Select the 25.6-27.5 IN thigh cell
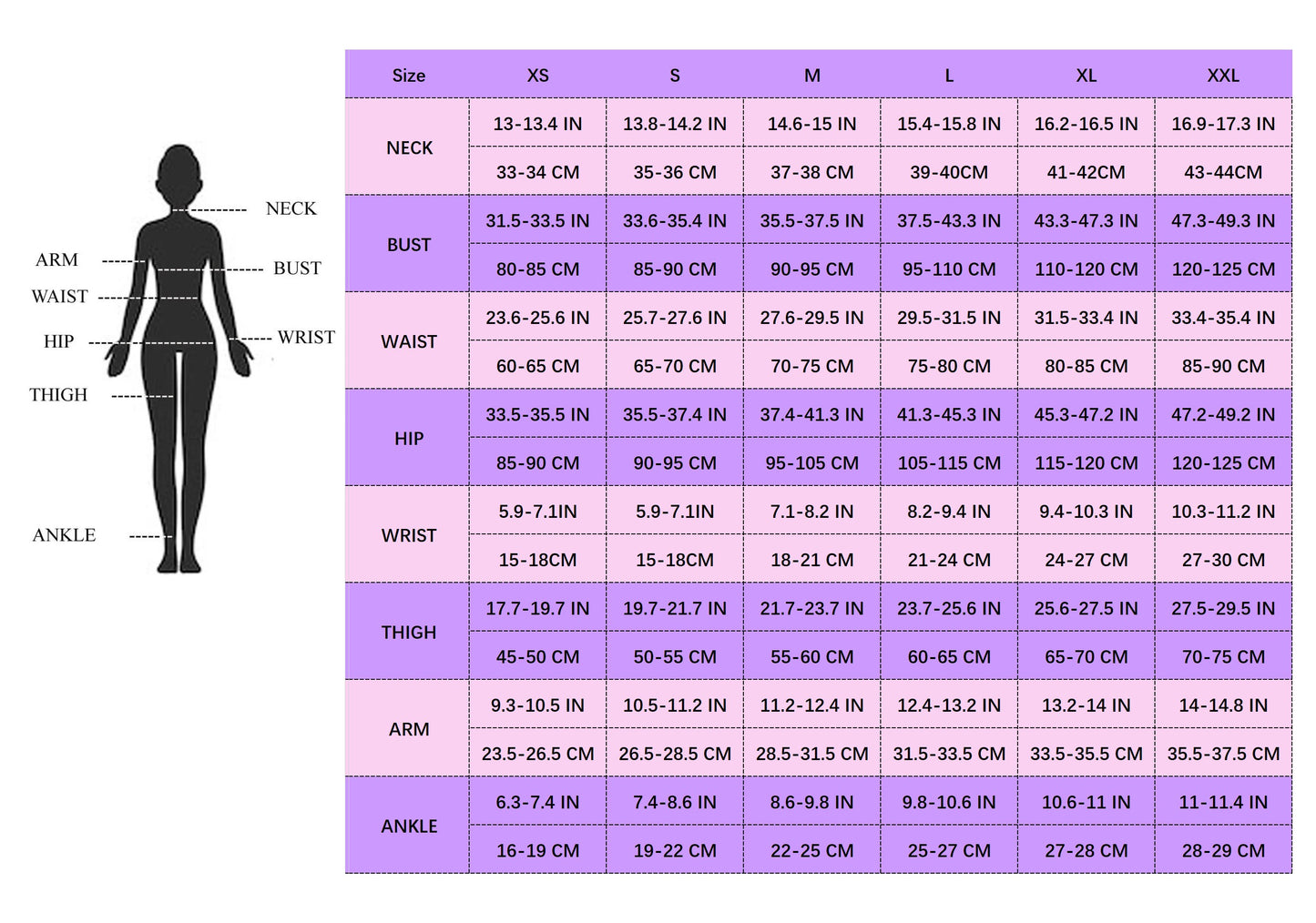1316x923 pixels. click(x=1086, y=608)
